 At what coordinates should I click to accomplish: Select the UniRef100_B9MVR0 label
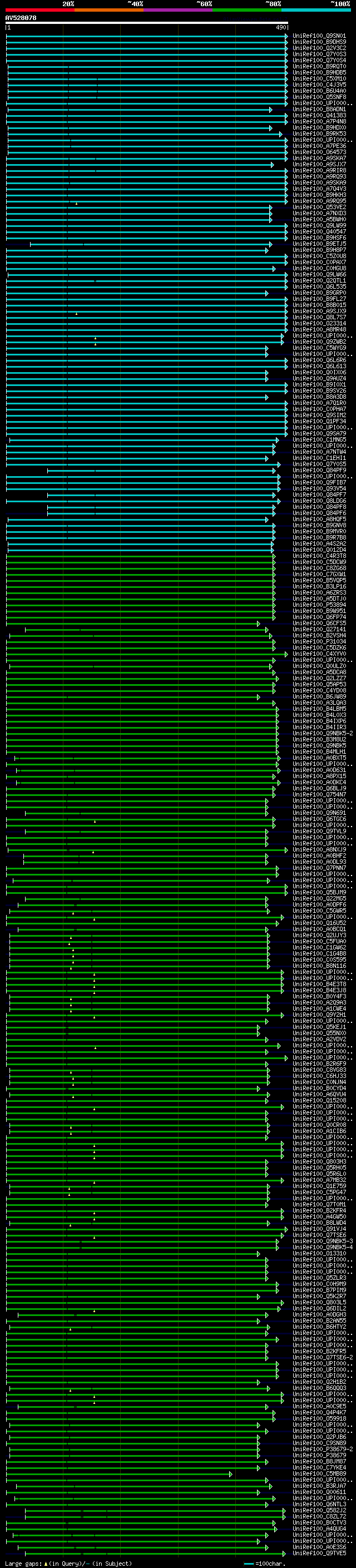pos(319,531)
